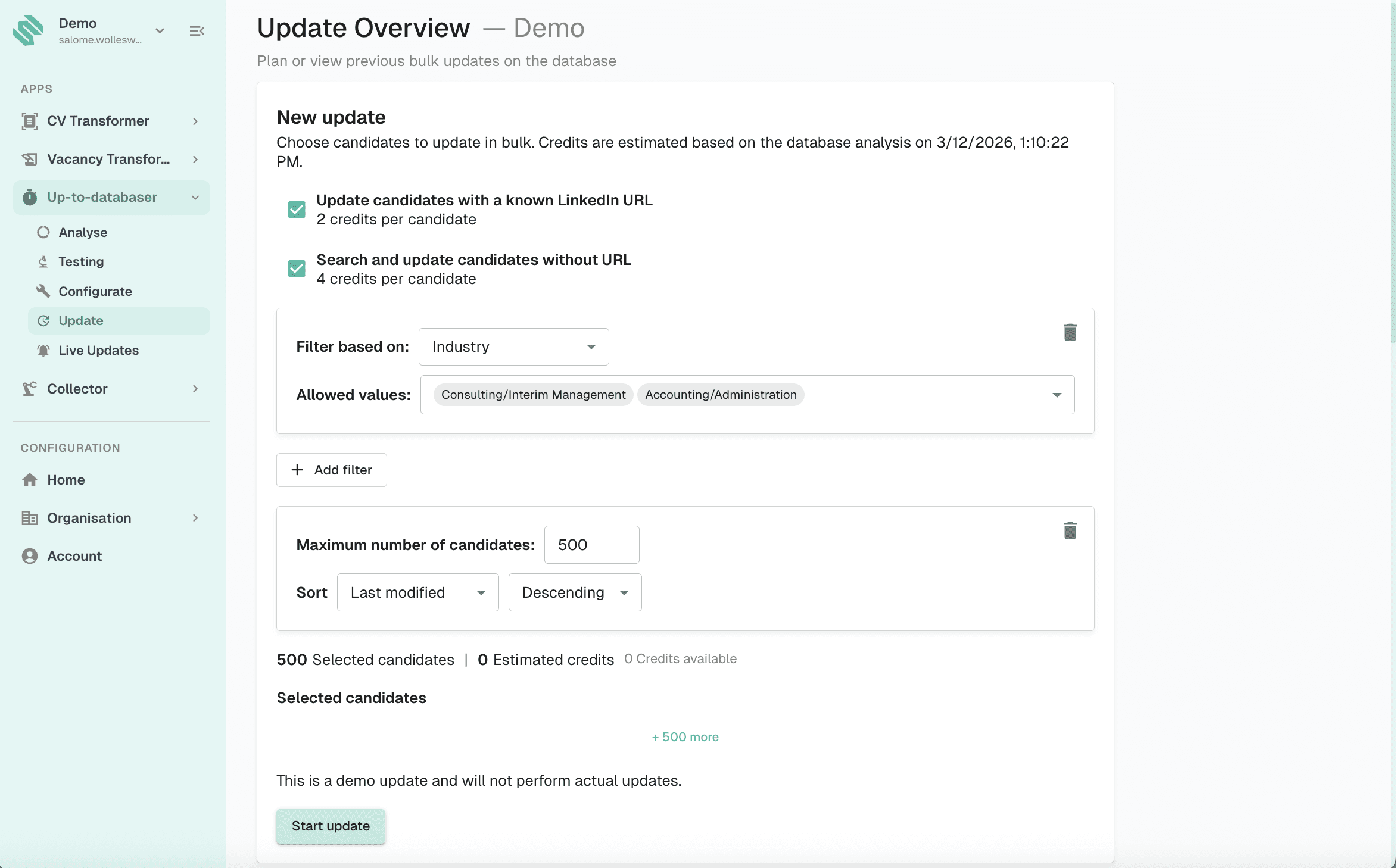Viewport: 1396px width, 868px height.
Task: Click the Add filter button
Action: [x=332, y=470]
